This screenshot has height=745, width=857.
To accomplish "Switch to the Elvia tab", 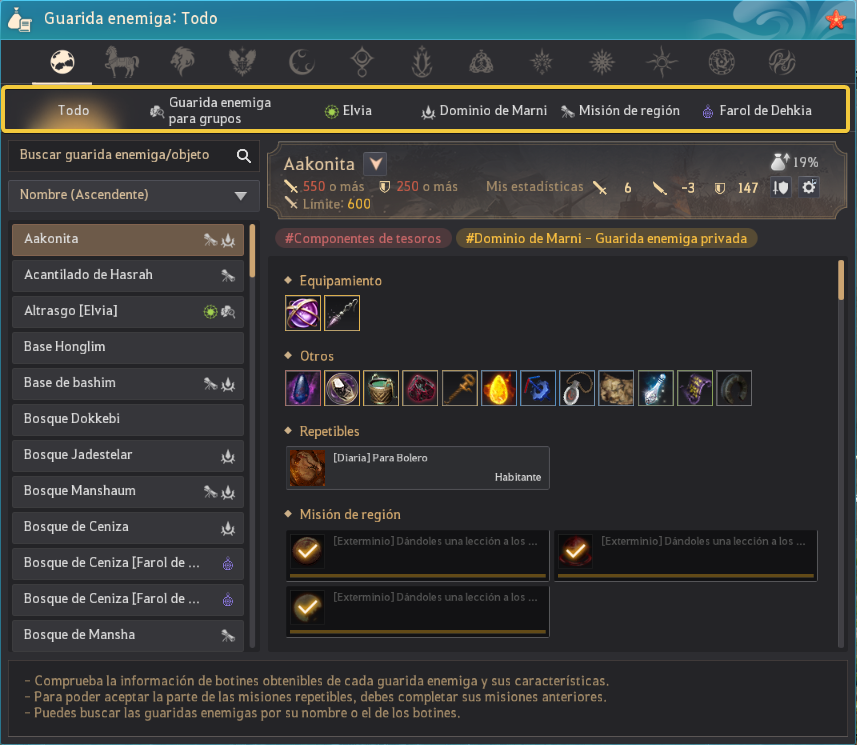I will tap(348, 111).
